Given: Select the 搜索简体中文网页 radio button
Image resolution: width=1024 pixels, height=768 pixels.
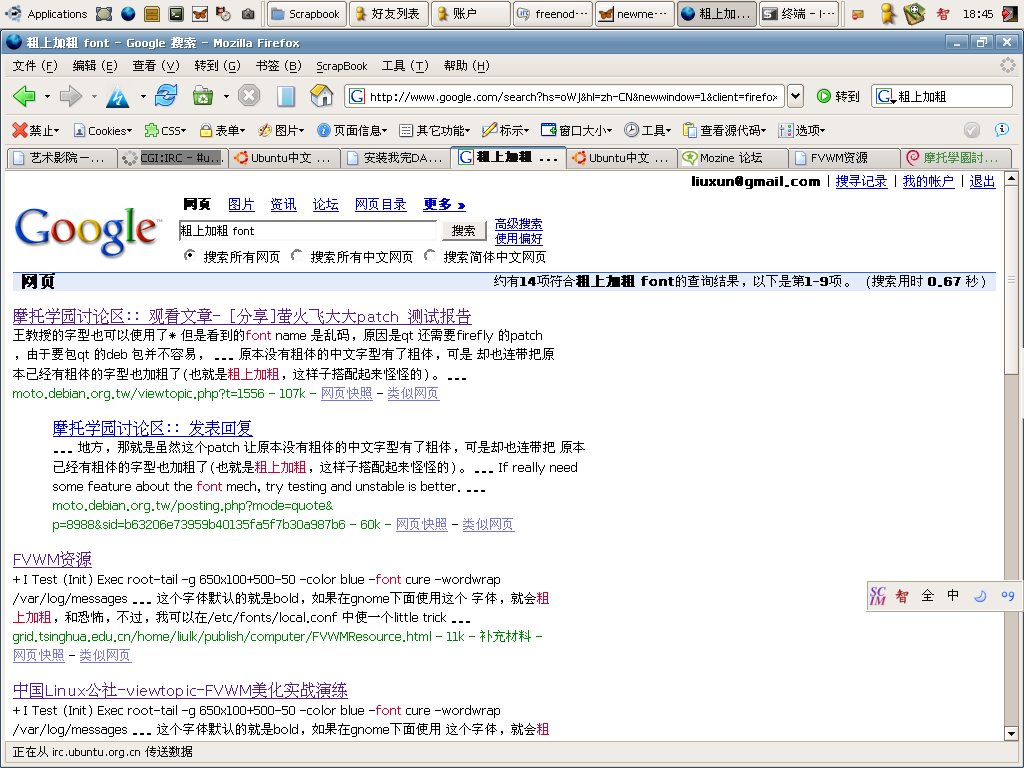Looking at the screenshot, I should tap(430, 255).
